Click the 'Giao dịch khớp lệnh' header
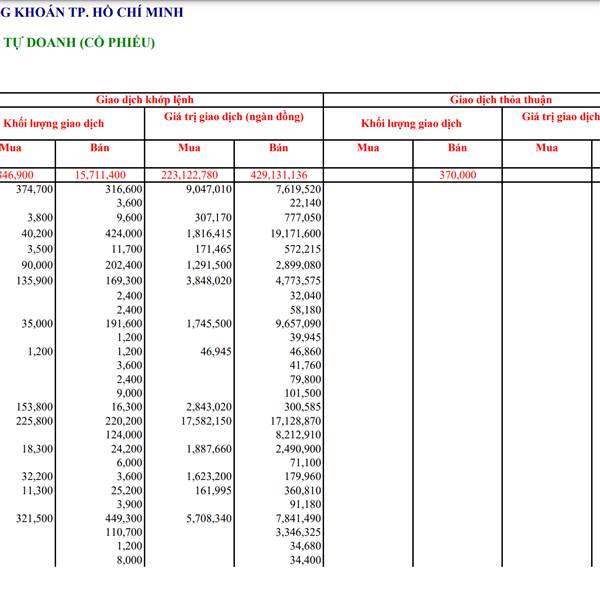This screenshot has height=600, width=600. [x=145, y=100]
